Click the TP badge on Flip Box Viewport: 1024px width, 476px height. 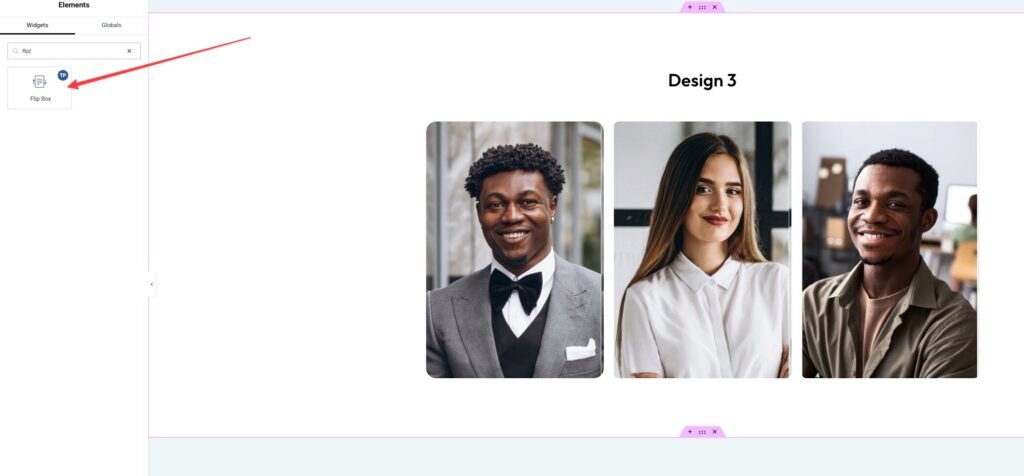(x=63, y=75)
